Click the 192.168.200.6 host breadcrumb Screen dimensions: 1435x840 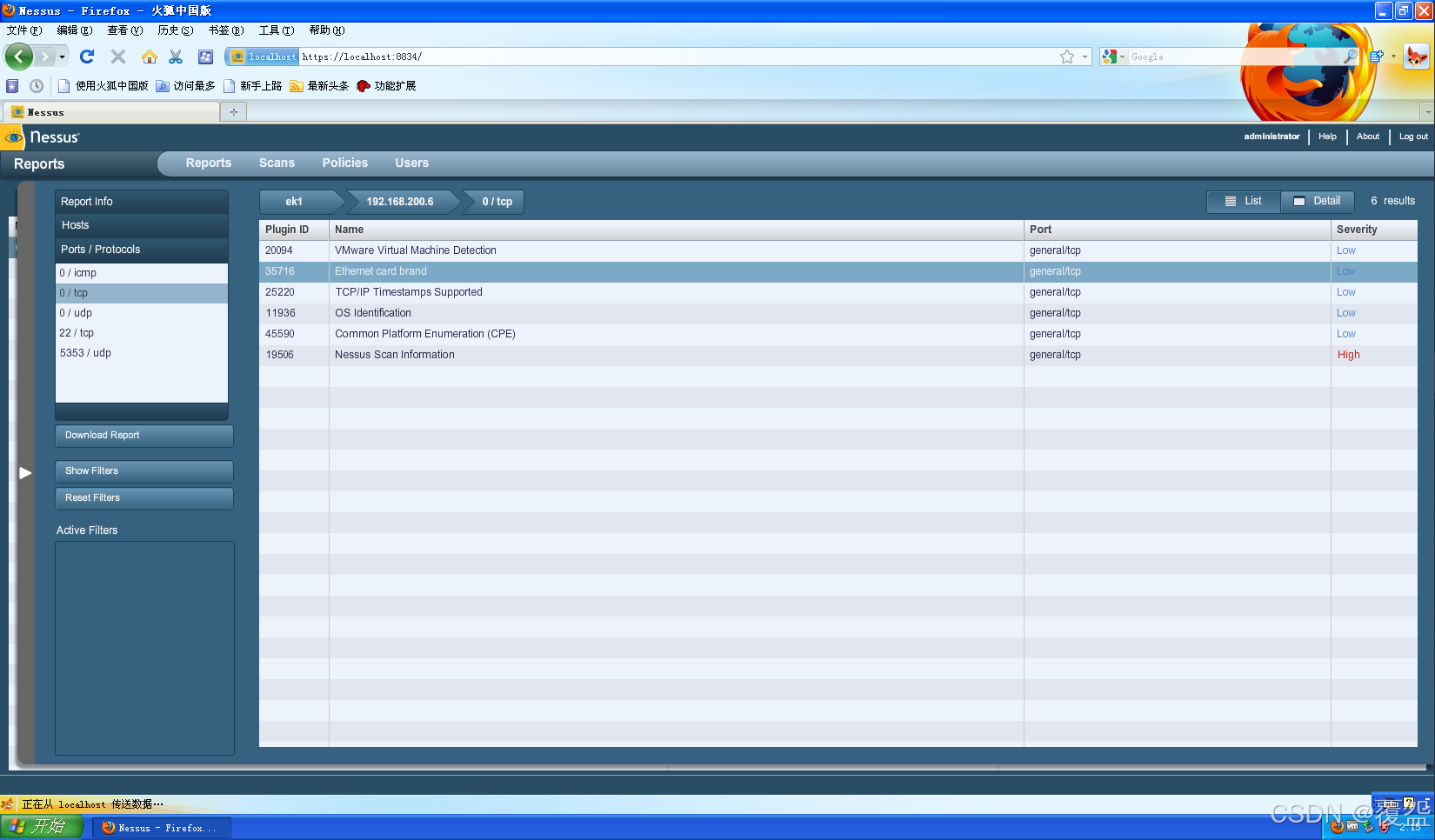point(401,202)
